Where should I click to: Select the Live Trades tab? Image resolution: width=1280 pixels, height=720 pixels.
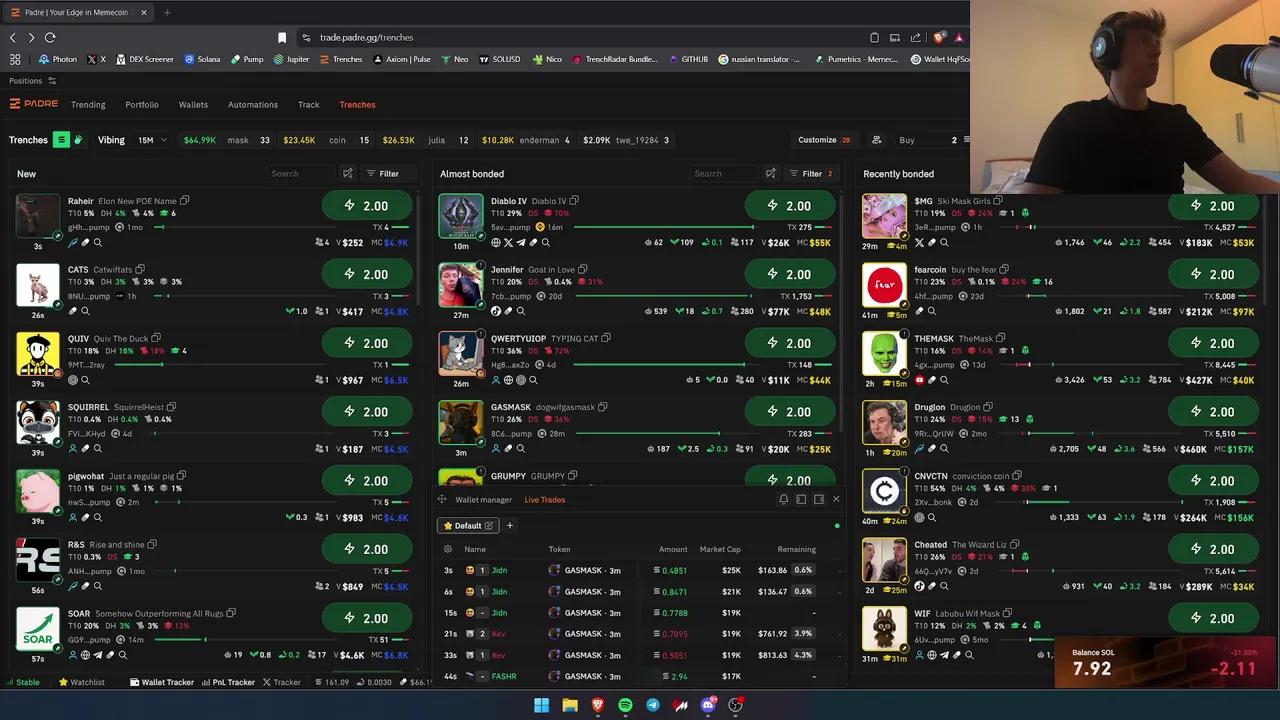(x=545, y=500)
